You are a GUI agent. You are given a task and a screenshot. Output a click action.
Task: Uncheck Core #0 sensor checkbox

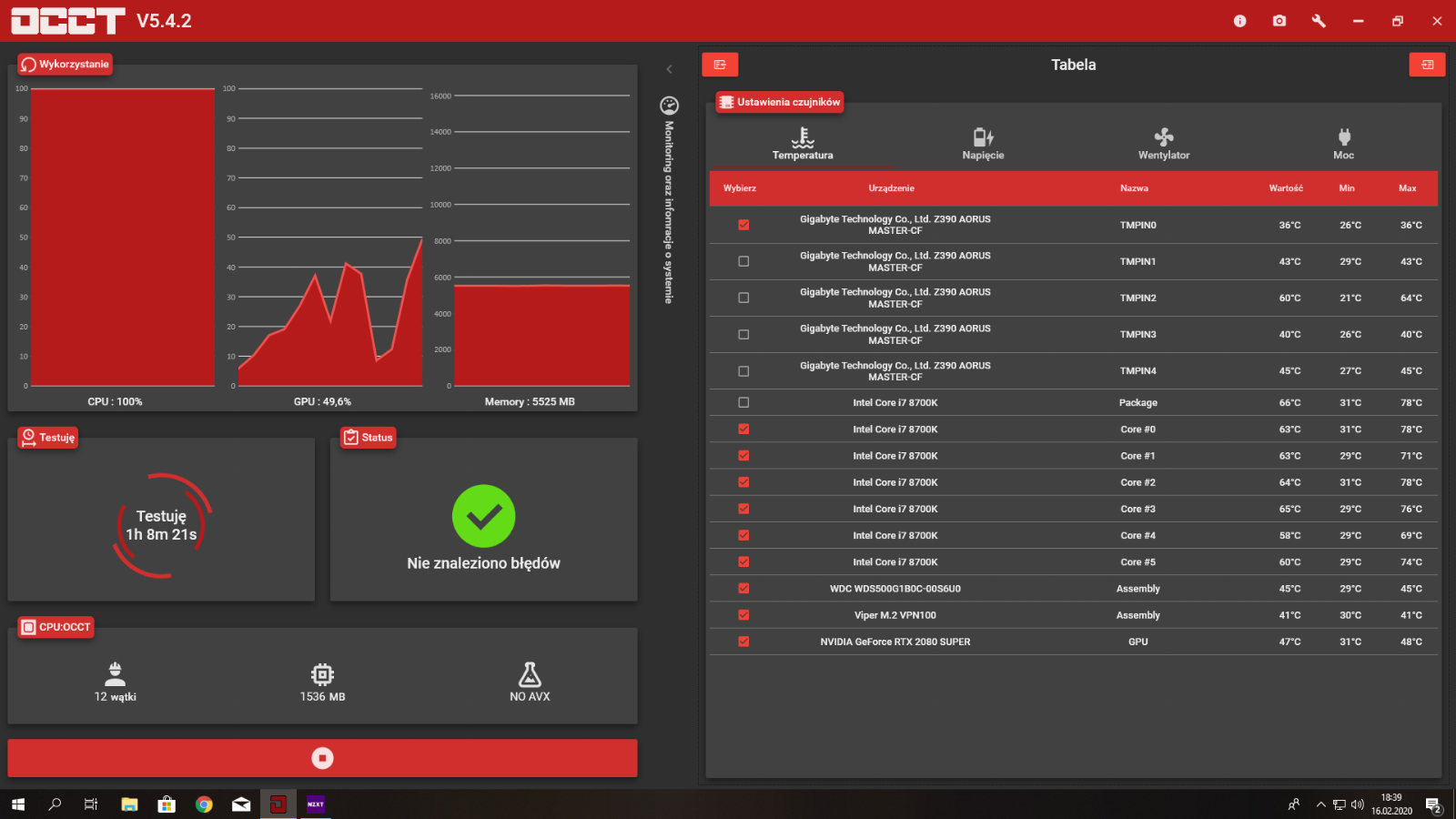pyautogui.click(x=743, y=429)
